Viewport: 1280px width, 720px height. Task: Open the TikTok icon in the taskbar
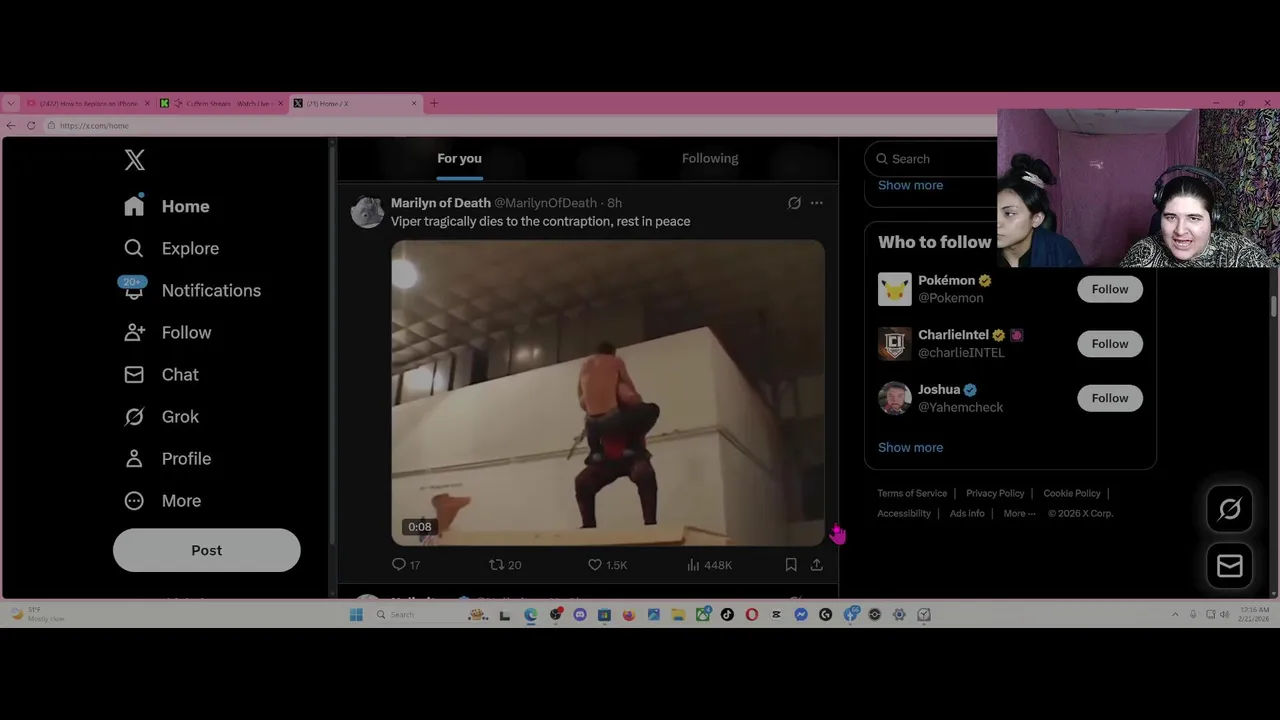tap(727, 615)
